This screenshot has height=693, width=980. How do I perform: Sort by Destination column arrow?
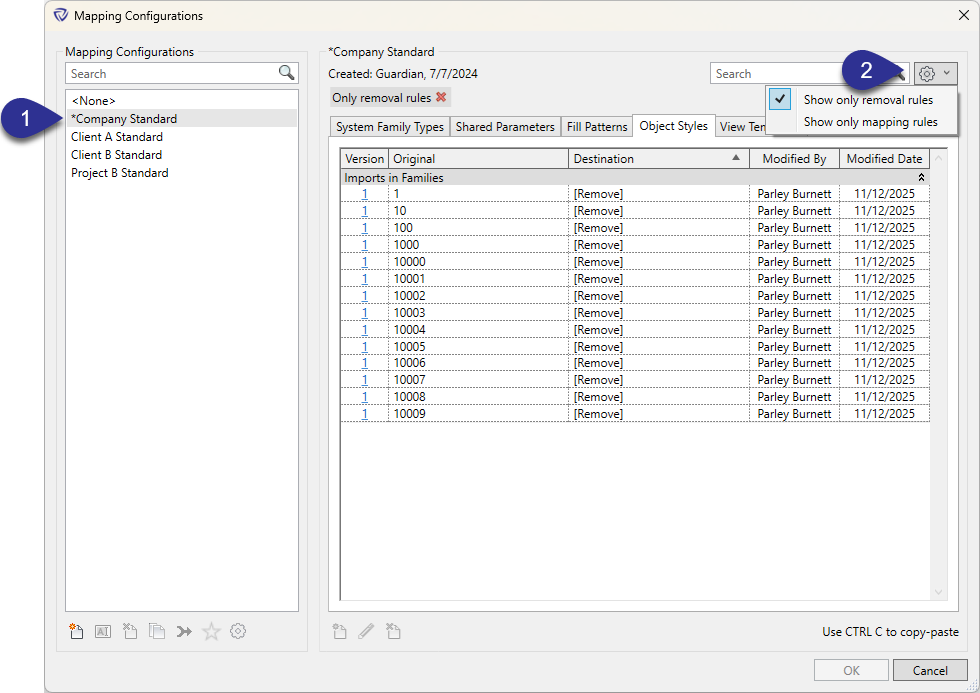(x=736, y=158)
